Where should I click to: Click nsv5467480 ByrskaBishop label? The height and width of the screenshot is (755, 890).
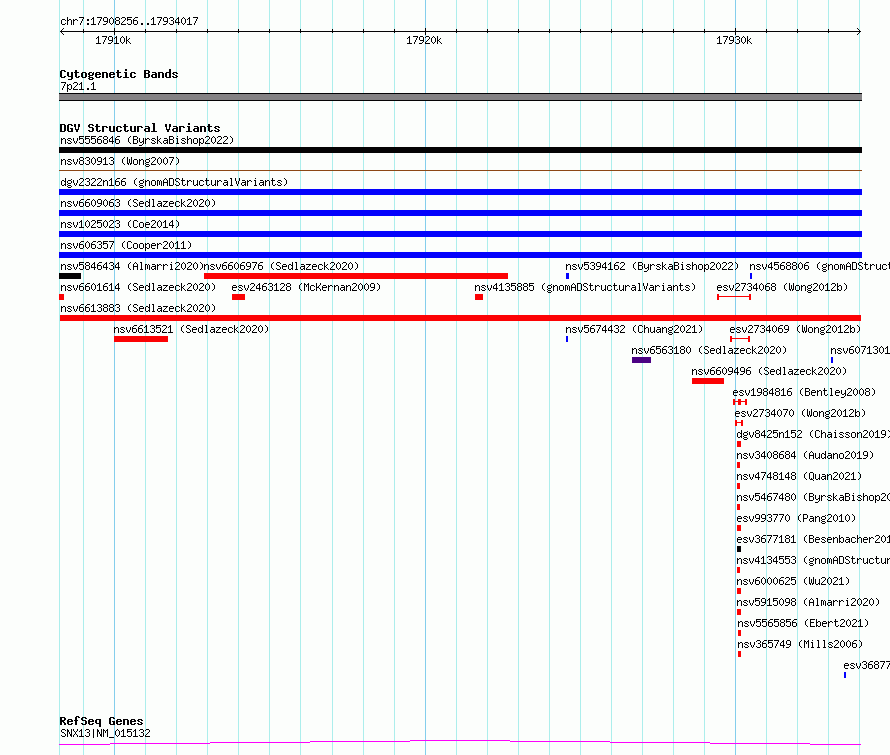(813, 497)
